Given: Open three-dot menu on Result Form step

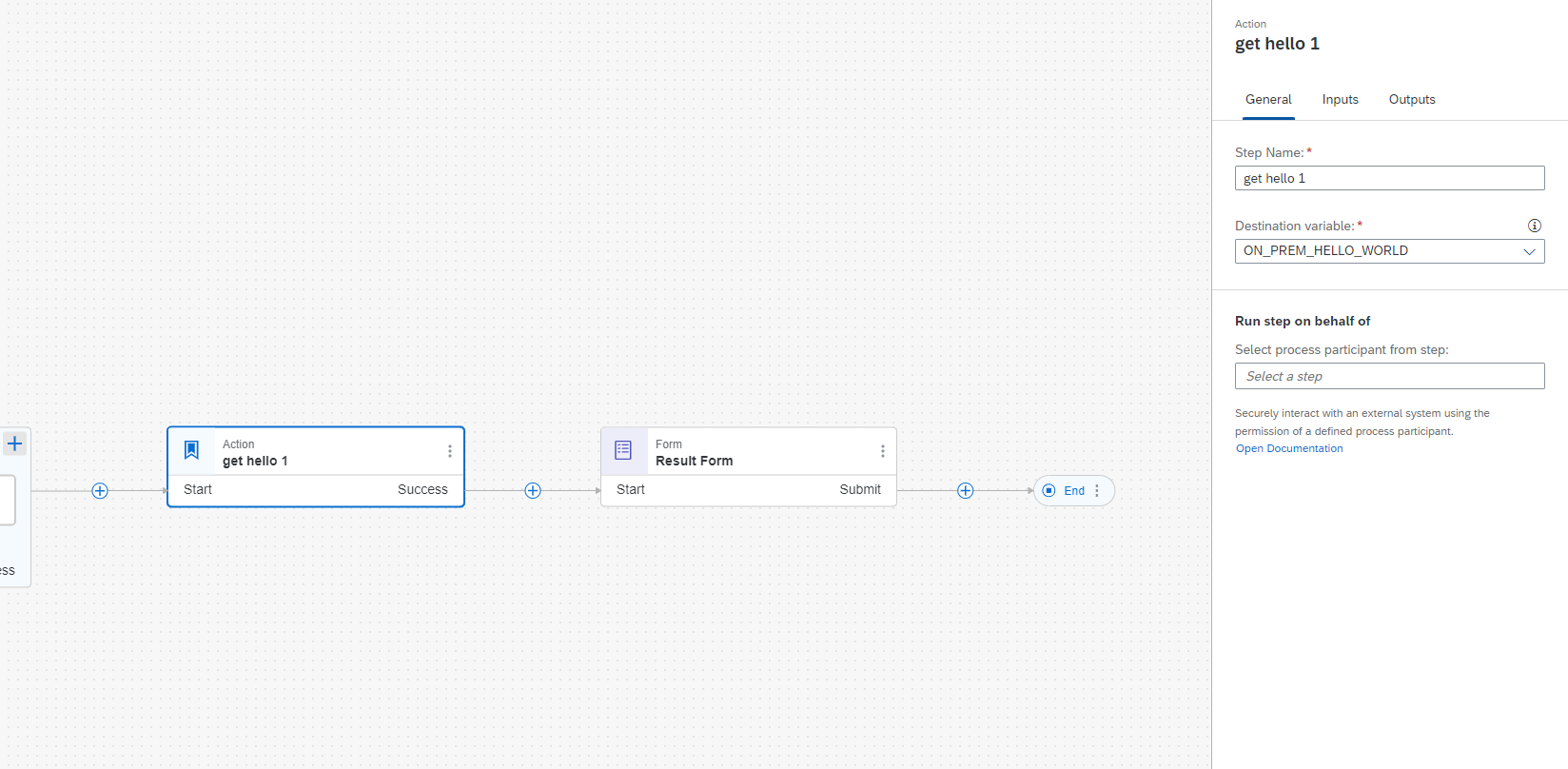Looking at the screenshot, I should coord(883,451).
